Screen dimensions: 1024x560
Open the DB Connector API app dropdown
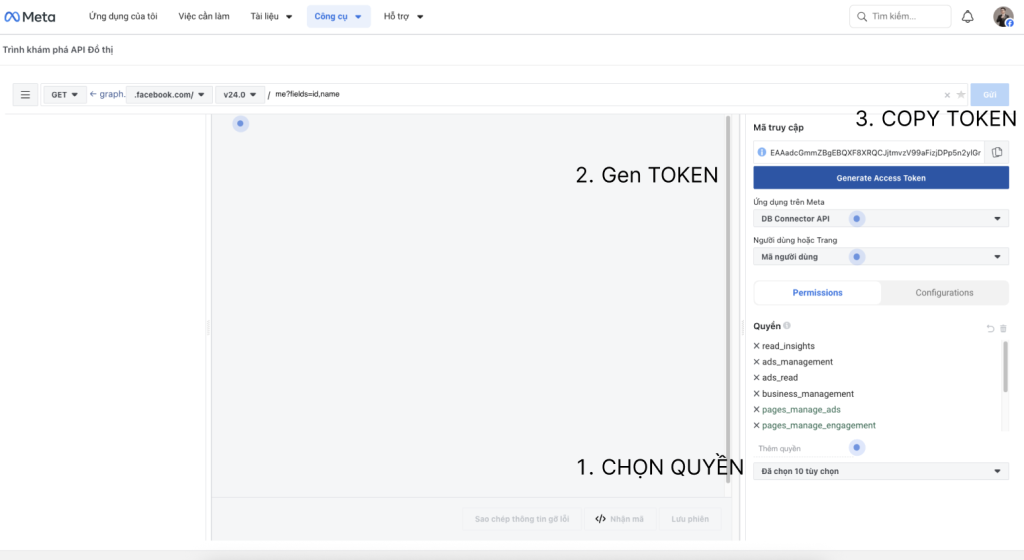click(880, 219)
